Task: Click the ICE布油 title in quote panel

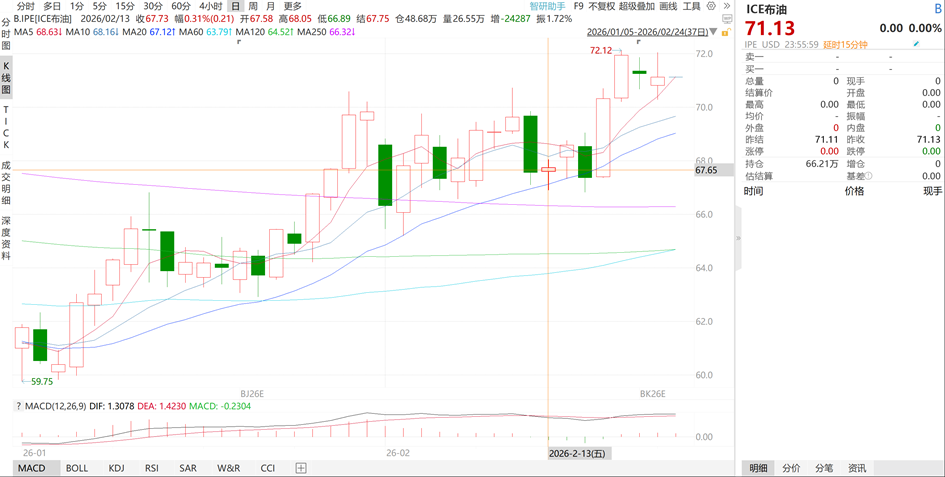Action: pyautogui.click(x=766, y=9)
